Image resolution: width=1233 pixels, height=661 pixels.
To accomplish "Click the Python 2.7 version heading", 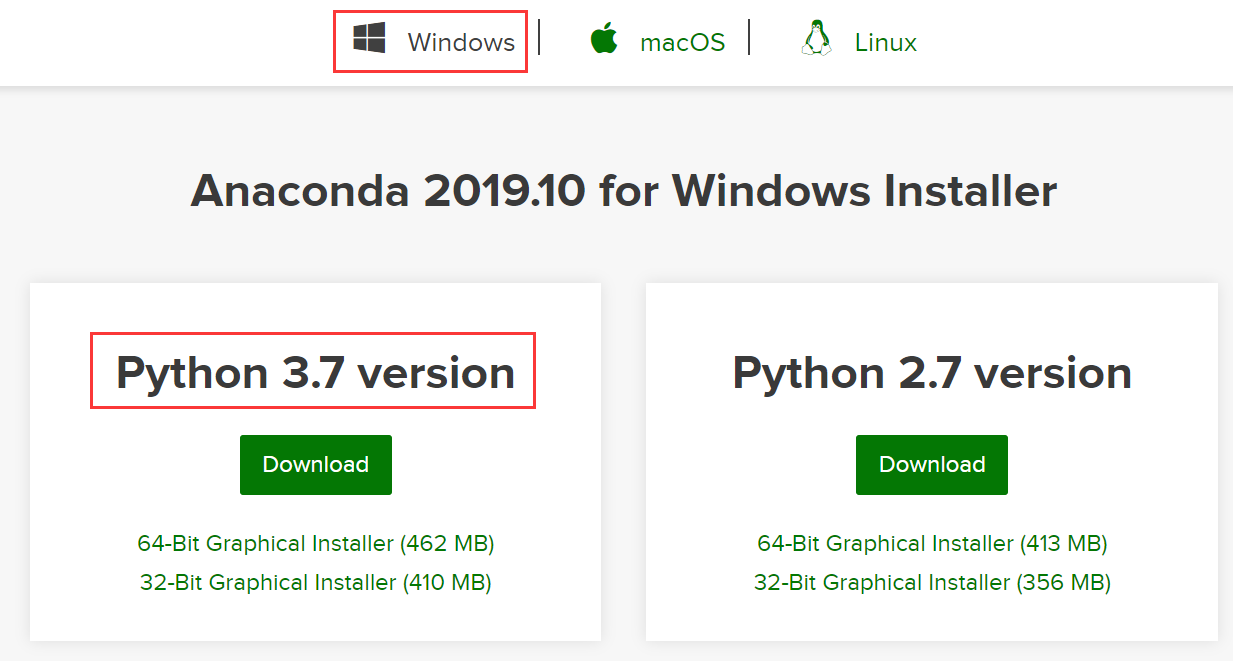I will click(x=932, y=372).
